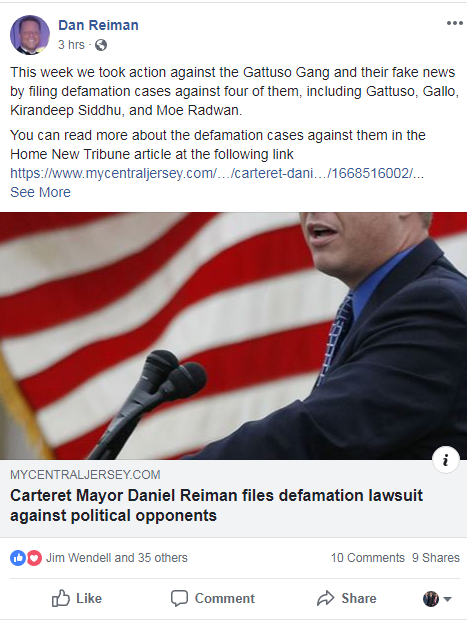Click the speech bubble Comment icon
The height and width of the screenshot is (630, 467).
pyautogui.click(x=179, y=598)
